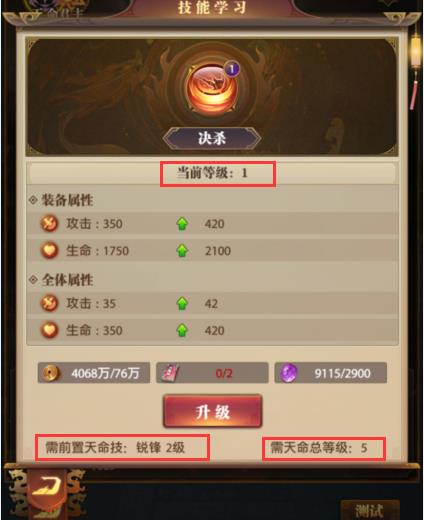
Task: Click the 测试 button
Action: [370, 510]
